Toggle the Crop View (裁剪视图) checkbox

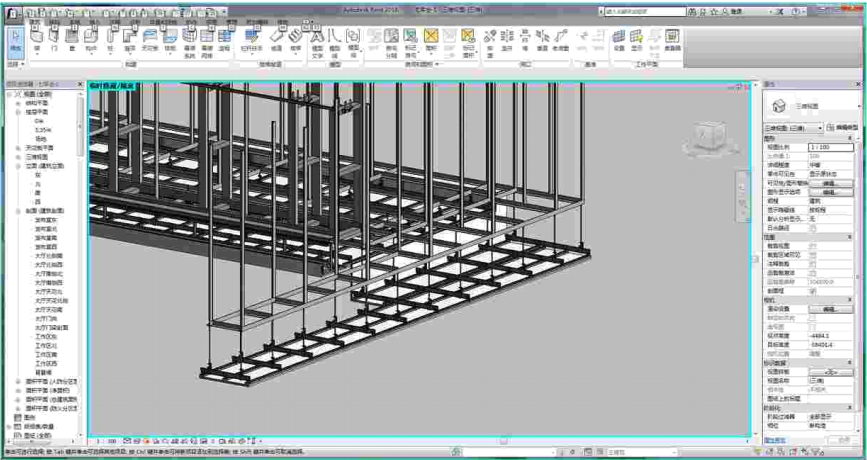click(813, 246)
